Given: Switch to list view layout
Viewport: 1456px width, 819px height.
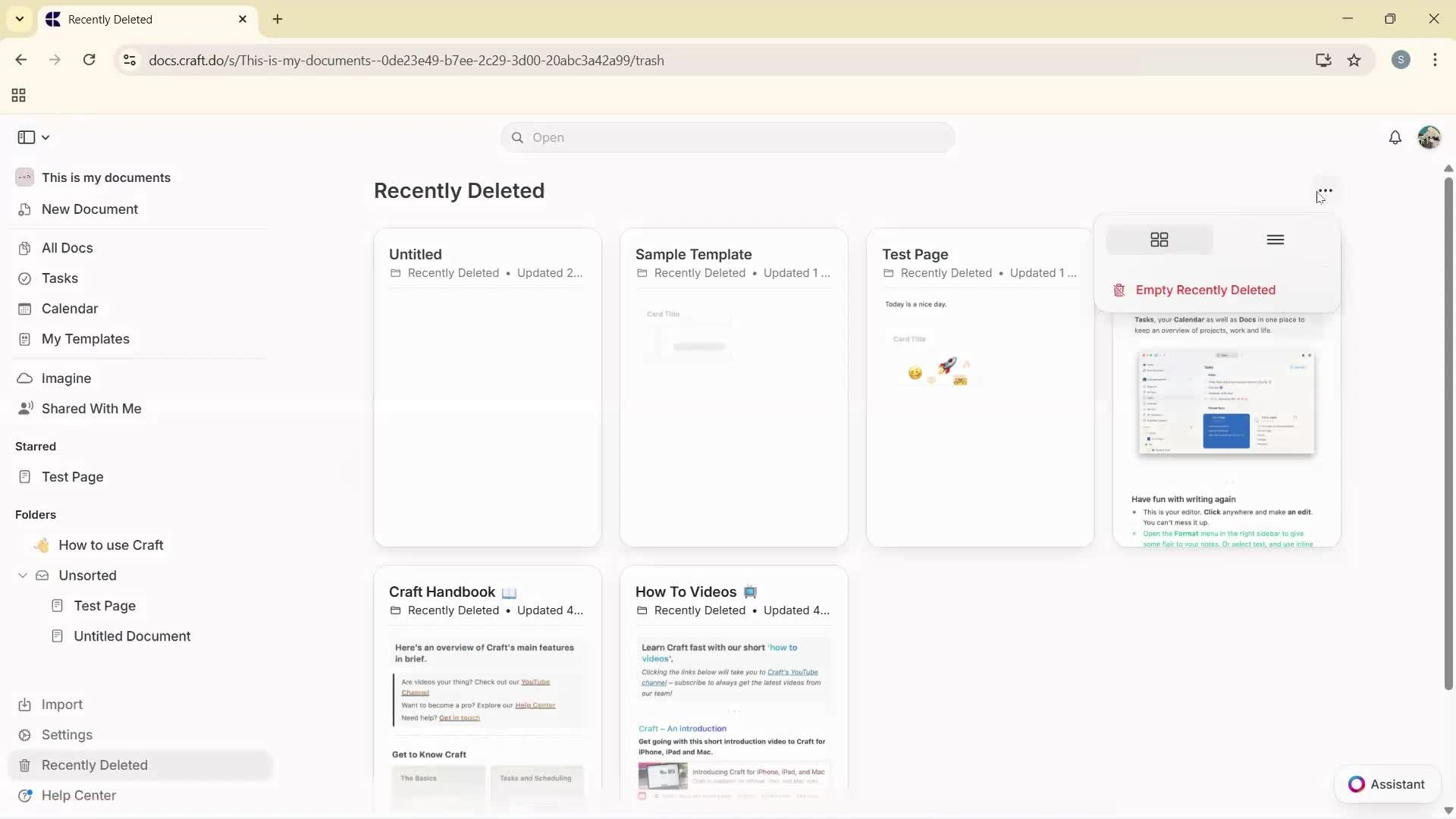Looking at the screenshot, I should pos(1275,240).
